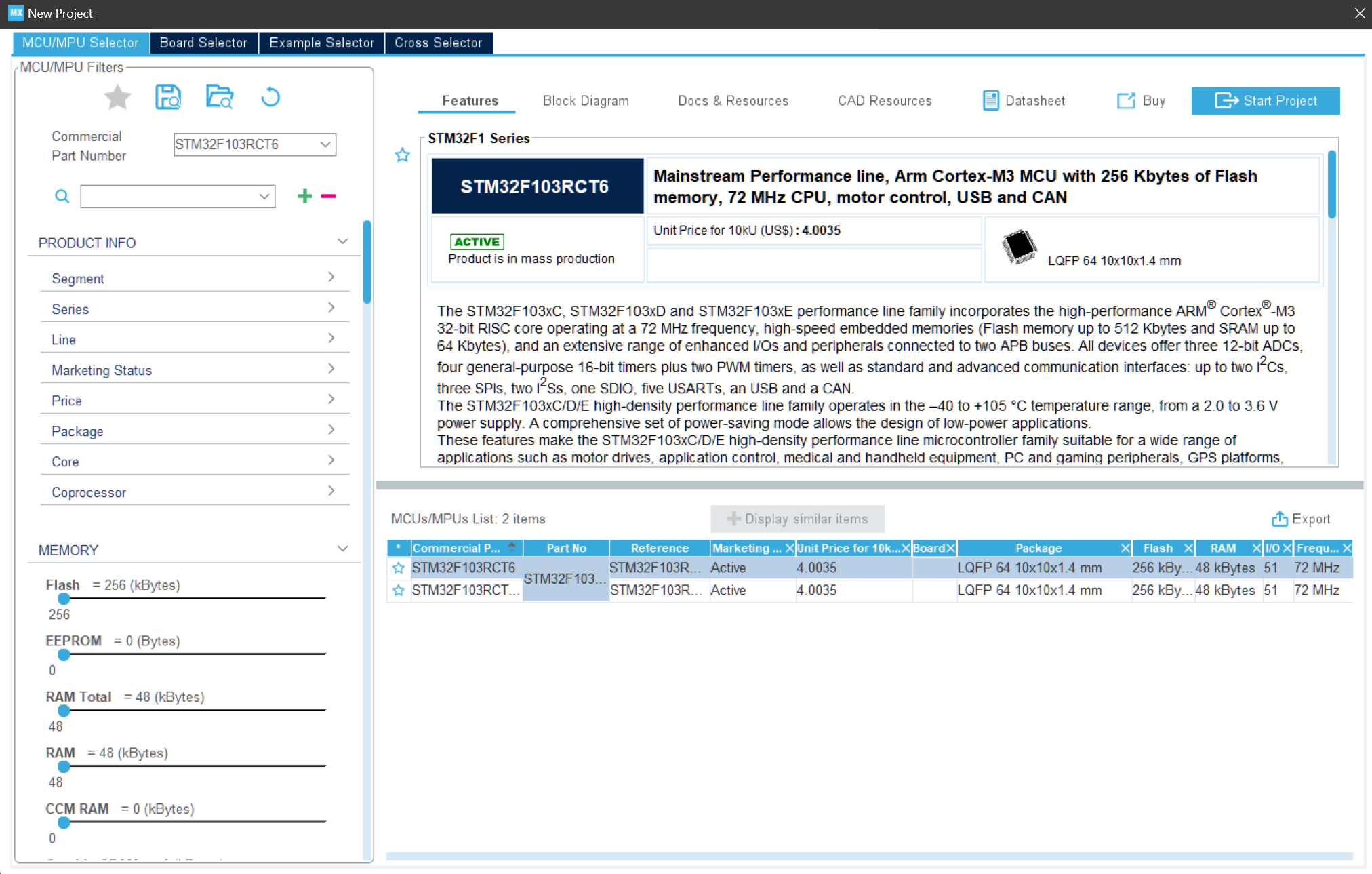This screenshot has width=1372, height=874.
Task: Open Commercial Part Number dropdown
Action: point(325,144)
